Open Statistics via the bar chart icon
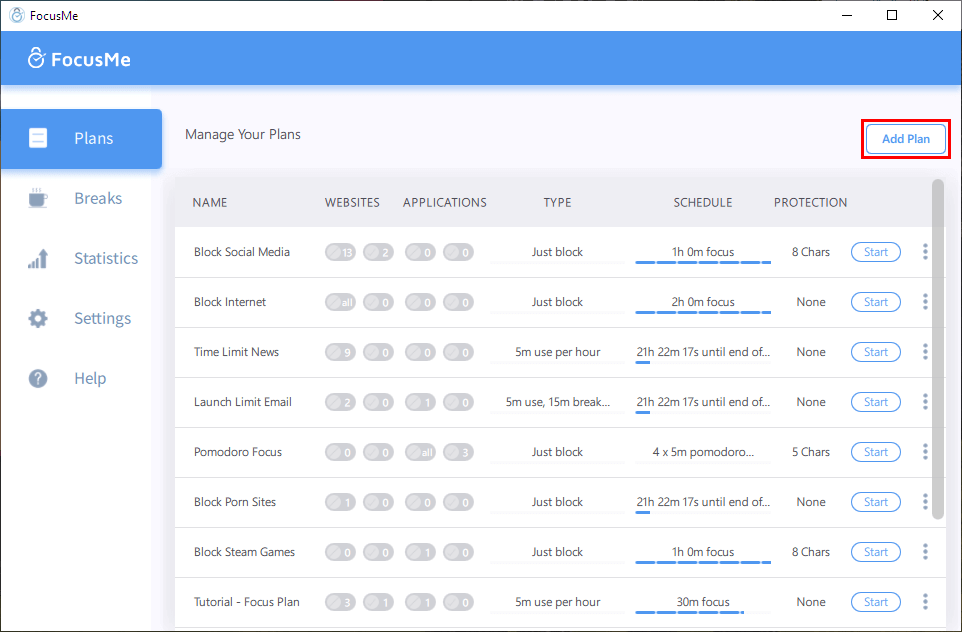Viewport: 962px width, 632px height. coord(37,258)
